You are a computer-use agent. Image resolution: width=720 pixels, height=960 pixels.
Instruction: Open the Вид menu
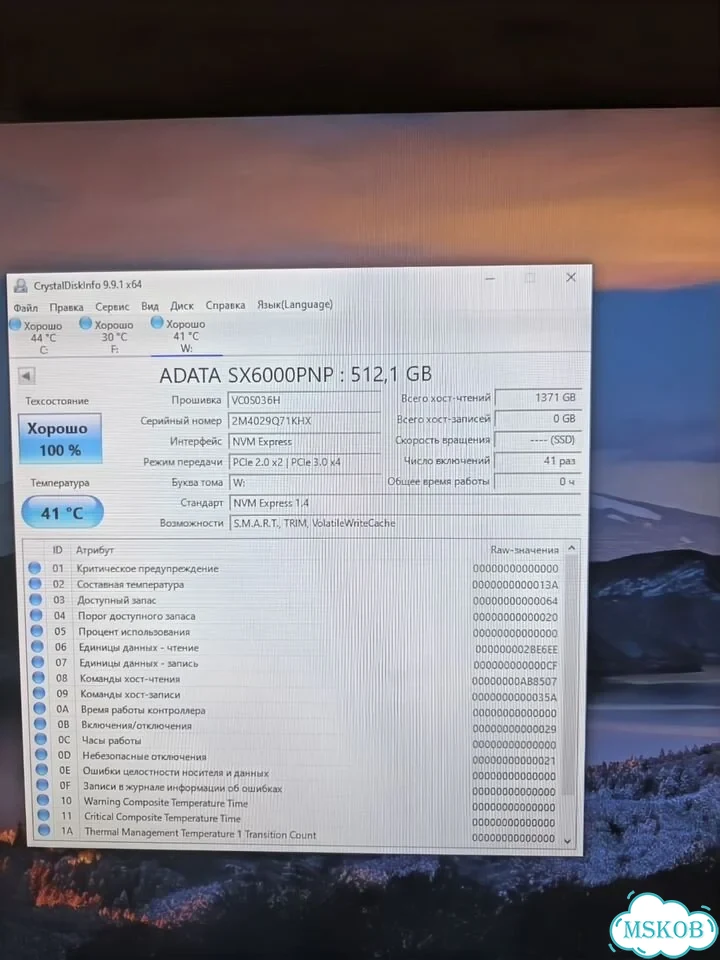149,306
